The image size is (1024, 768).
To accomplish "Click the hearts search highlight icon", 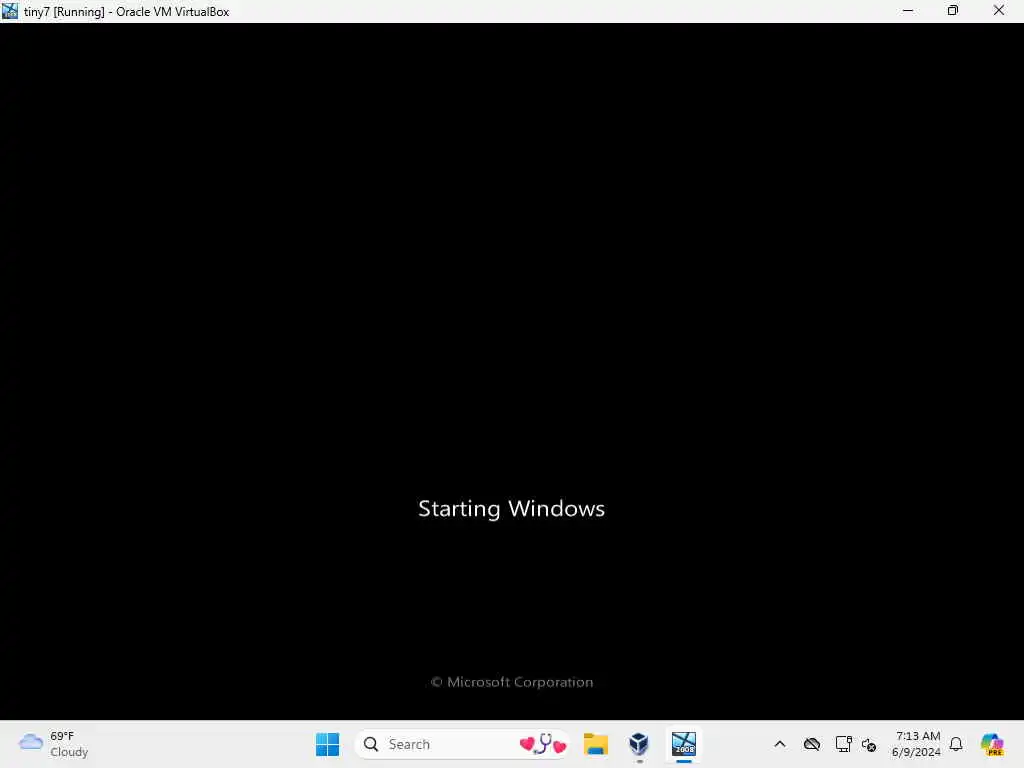I will (x=543, y=744).
